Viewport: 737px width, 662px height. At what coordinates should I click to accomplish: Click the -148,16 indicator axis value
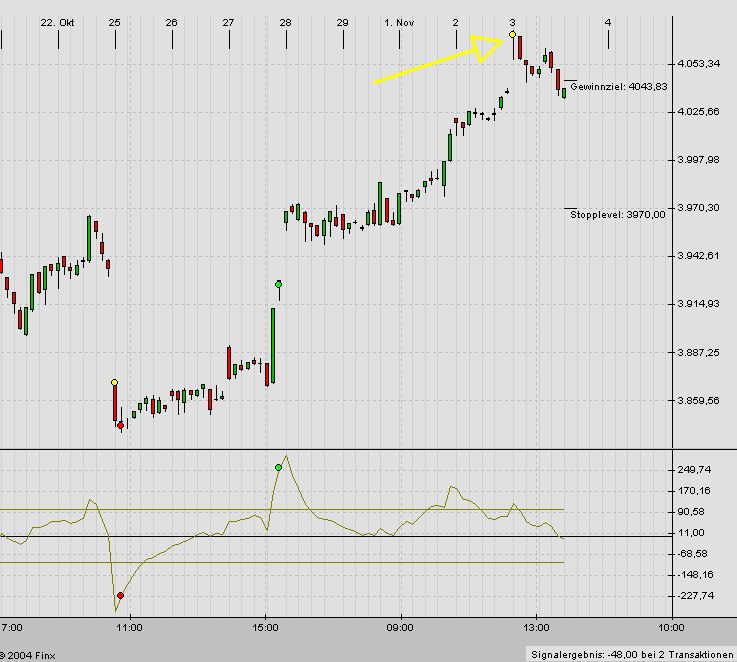pos(696,575)
